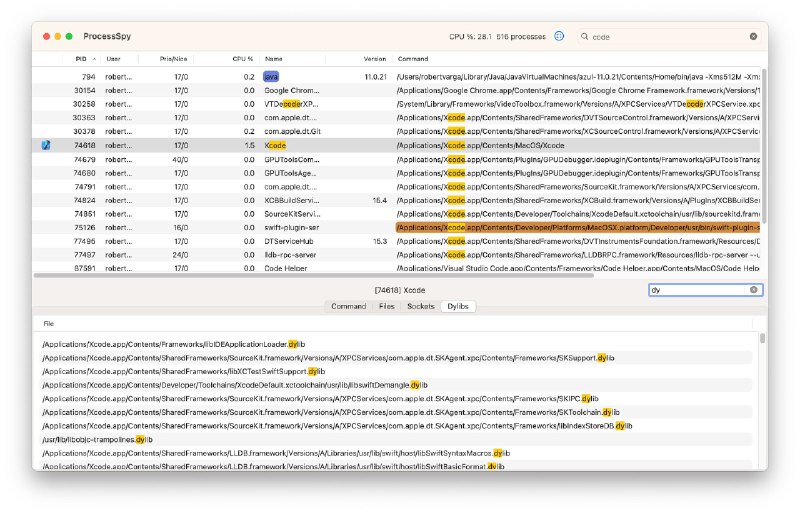Image resolution: width=800 pixels, height=513 pixels.
Task: Select the GPUToolsCom process row 74679
Action: coord(397,160)
